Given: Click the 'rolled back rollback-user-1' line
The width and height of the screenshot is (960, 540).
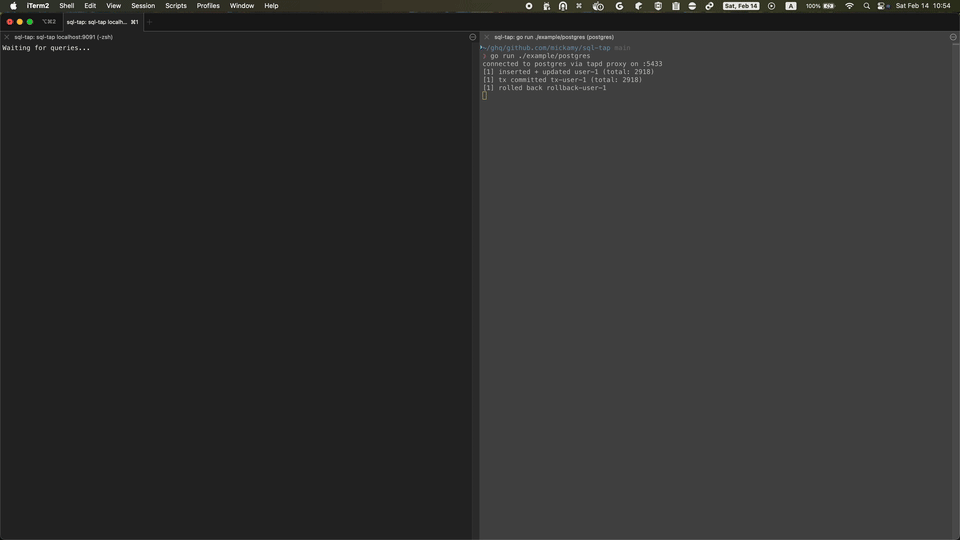Looking at the screenshot, I should click(x=544, y=88).
